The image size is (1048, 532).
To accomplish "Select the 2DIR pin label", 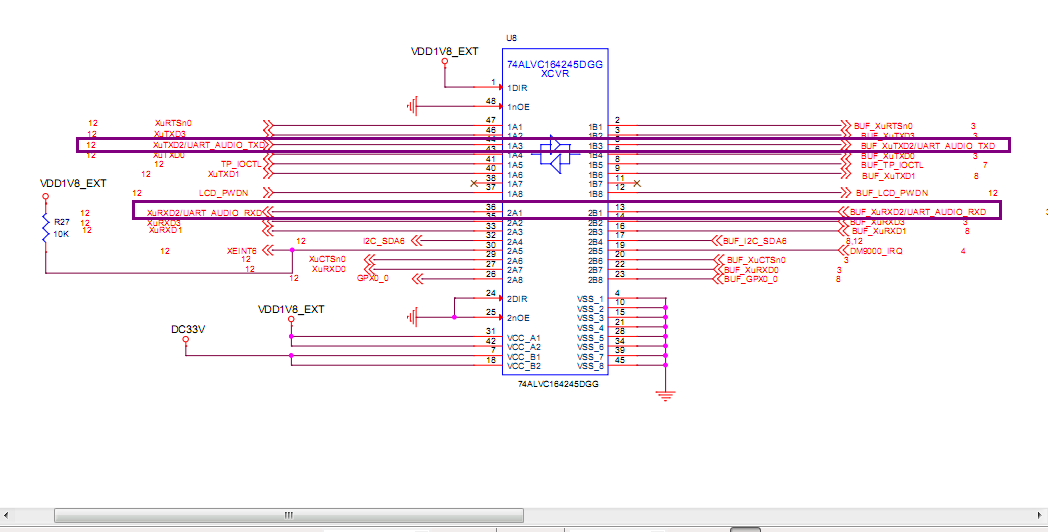I will pyautogui.click(x=517, y=299).
